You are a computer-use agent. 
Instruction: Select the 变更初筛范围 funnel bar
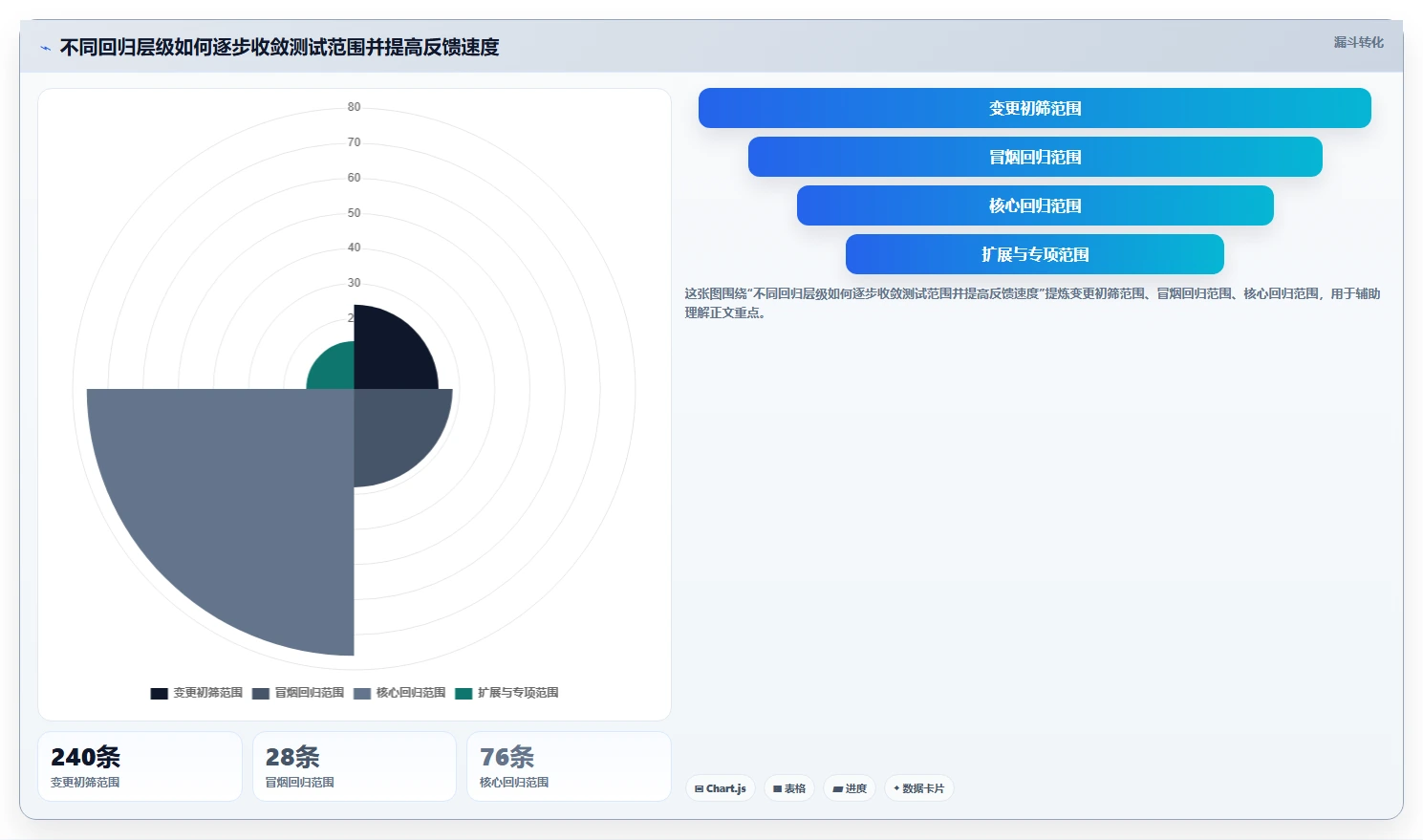coord(1034,108)
